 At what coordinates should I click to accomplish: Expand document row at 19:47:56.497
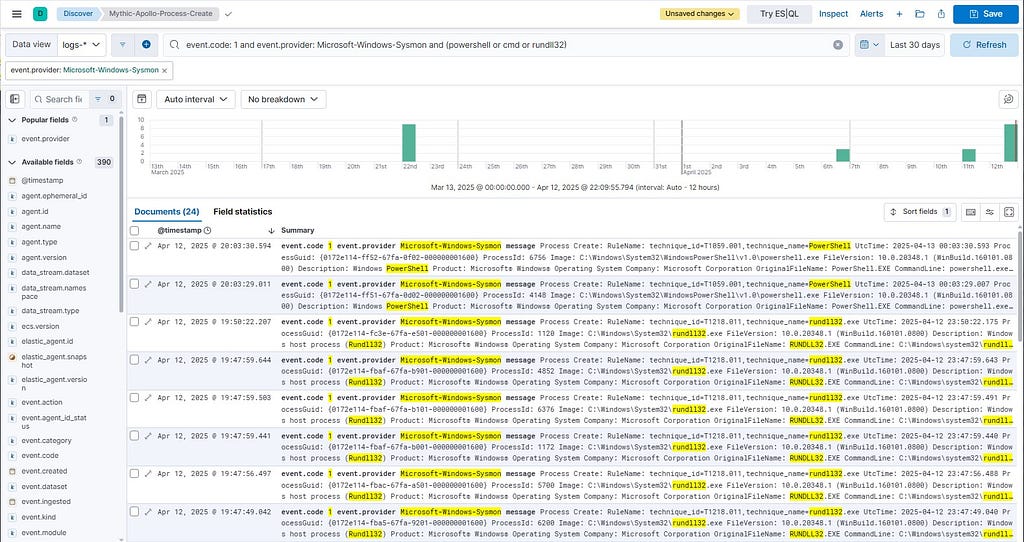click(x=148, y=473)
